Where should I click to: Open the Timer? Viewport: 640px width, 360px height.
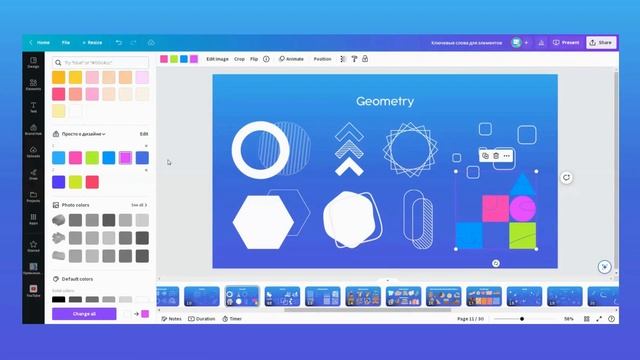point(232,319)
